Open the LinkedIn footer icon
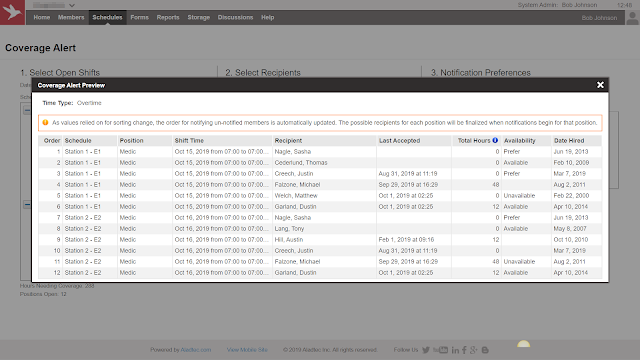The image size is (640, 360). (x=455, y=350)
